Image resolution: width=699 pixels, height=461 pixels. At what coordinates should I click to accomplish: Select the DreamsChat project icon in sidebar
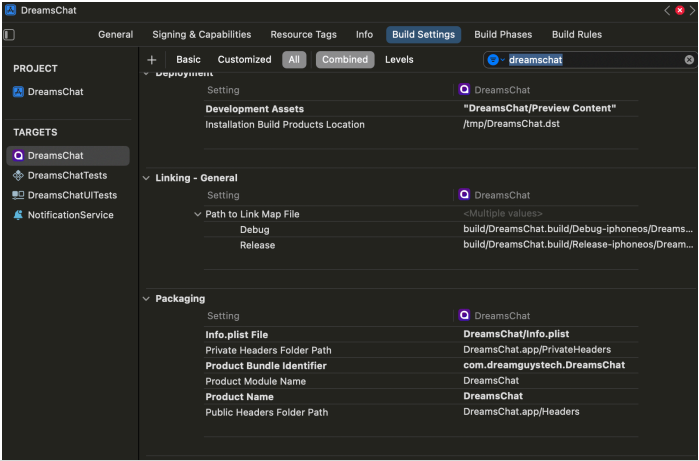pyautogui.click(x=18, y=92)
